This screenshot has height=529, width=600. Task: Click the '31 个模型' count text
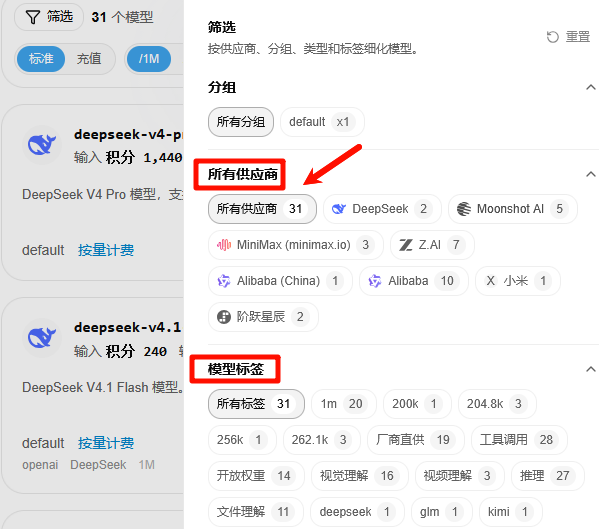click(x=122, y=17)
